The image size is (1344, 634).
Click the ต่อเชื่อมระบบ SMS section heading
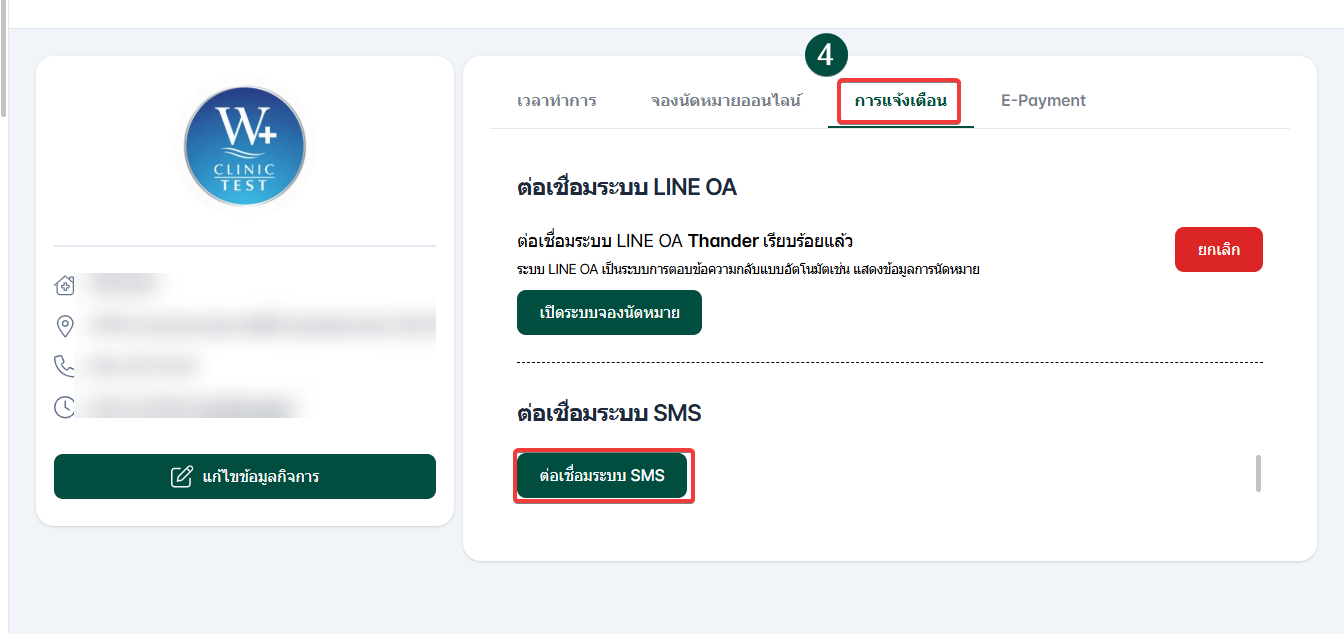click(609, 413)
